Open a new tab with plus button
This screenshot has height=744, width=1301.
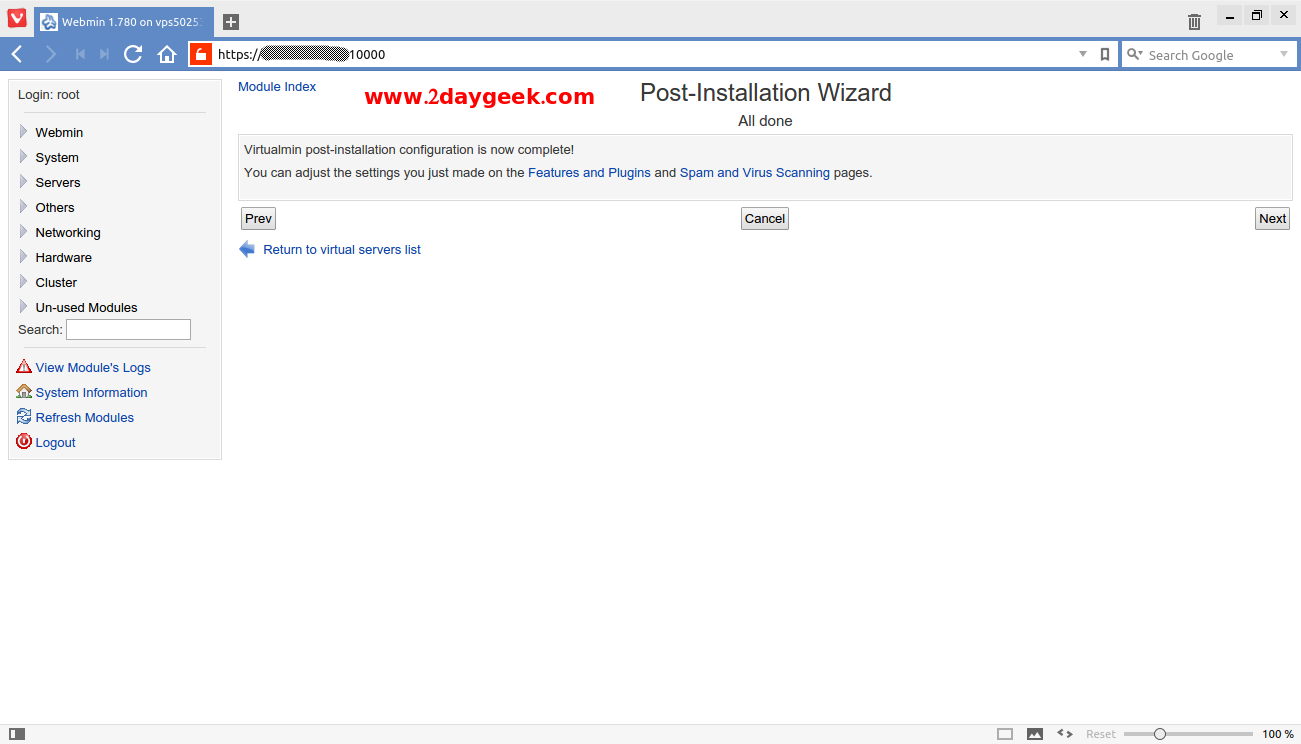pos(231,22)
